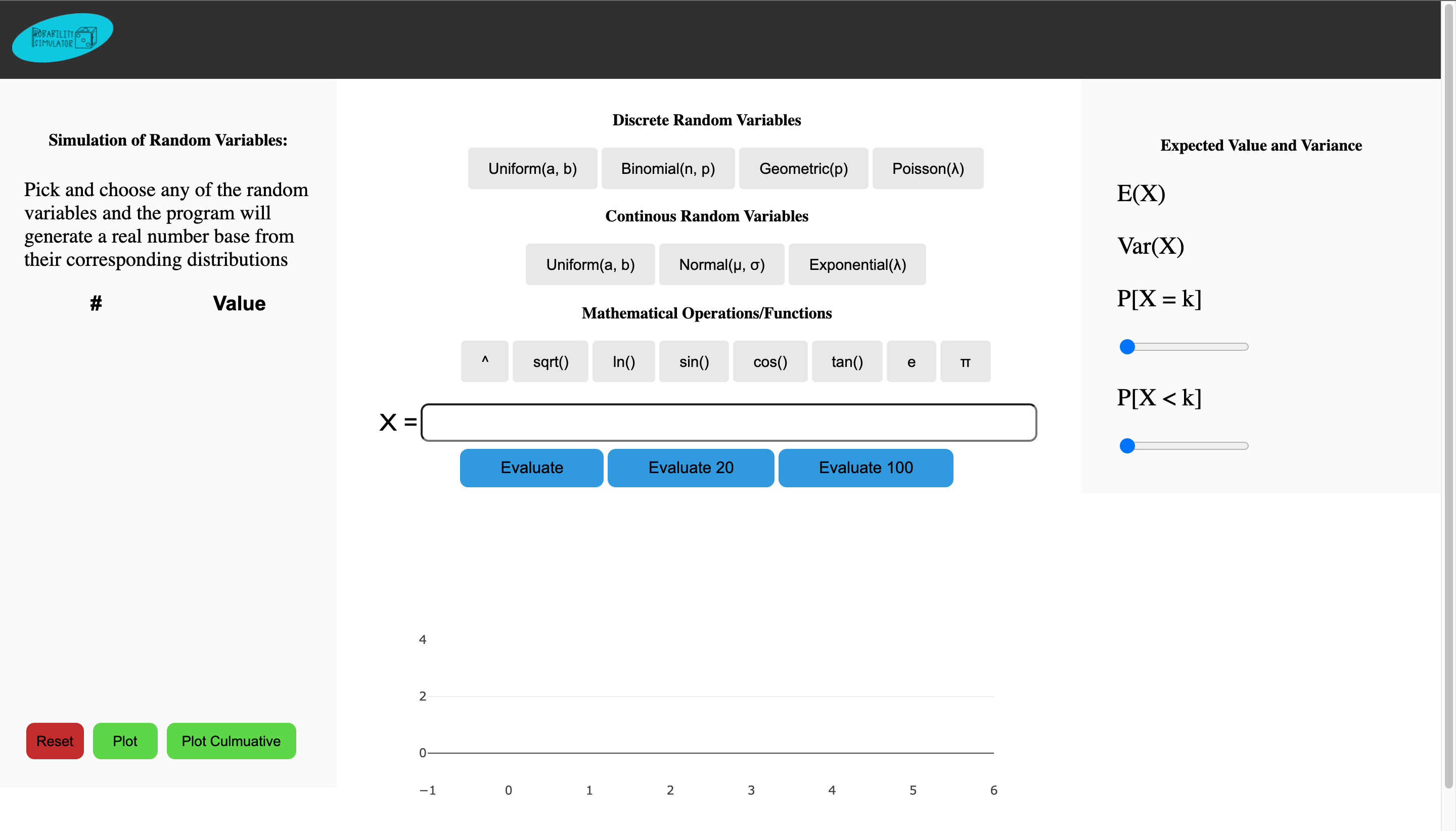Insert the sin() function

tap(694, 361)
